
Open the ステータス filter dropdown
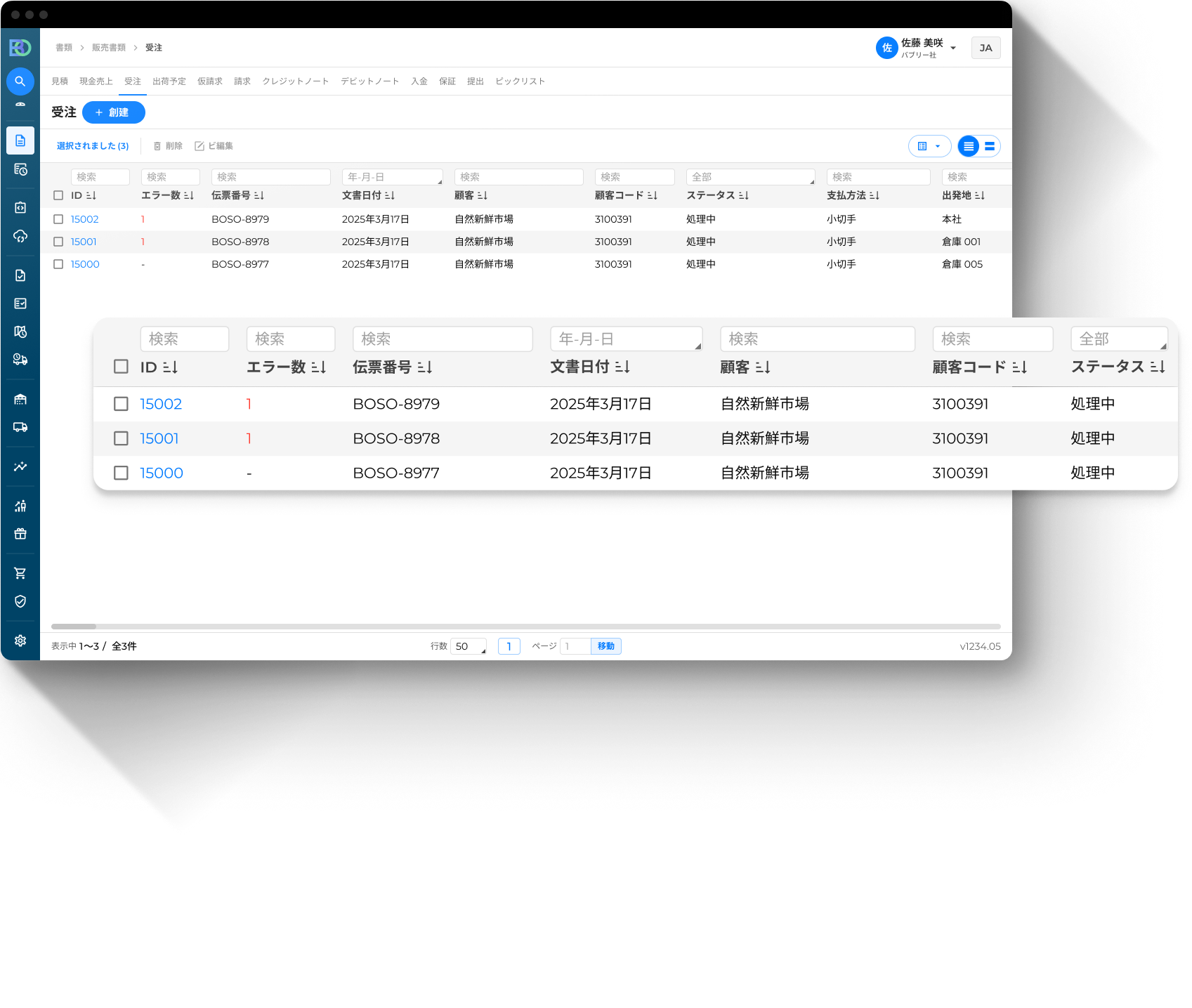coord(749,177)
